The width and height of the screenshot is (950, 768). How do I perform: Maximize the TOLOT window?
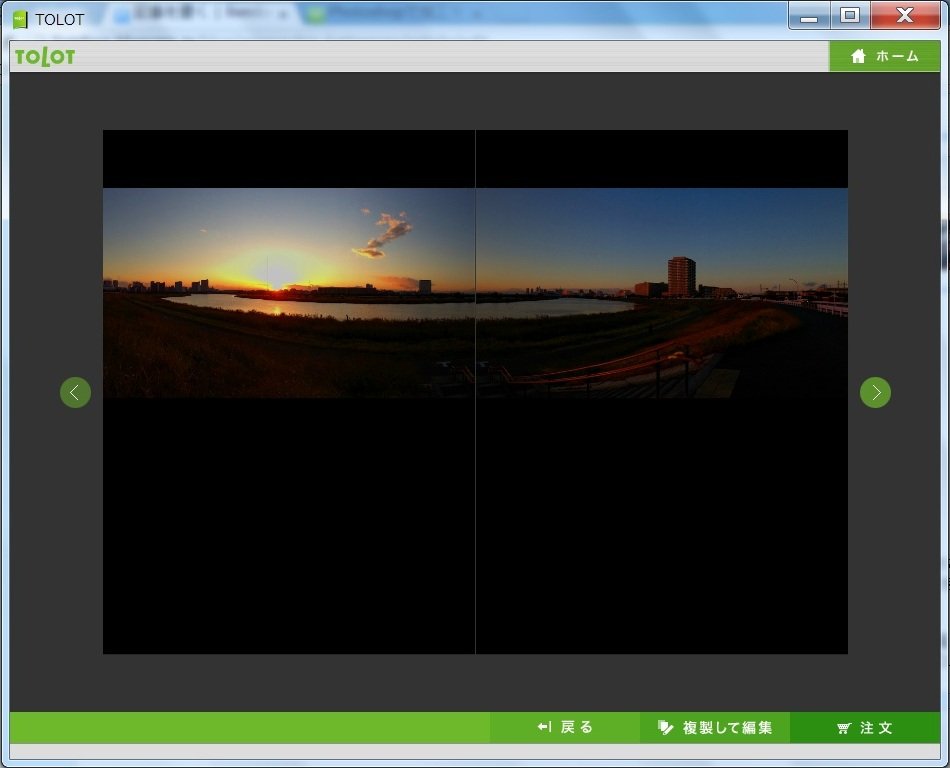tap(850, 15)
